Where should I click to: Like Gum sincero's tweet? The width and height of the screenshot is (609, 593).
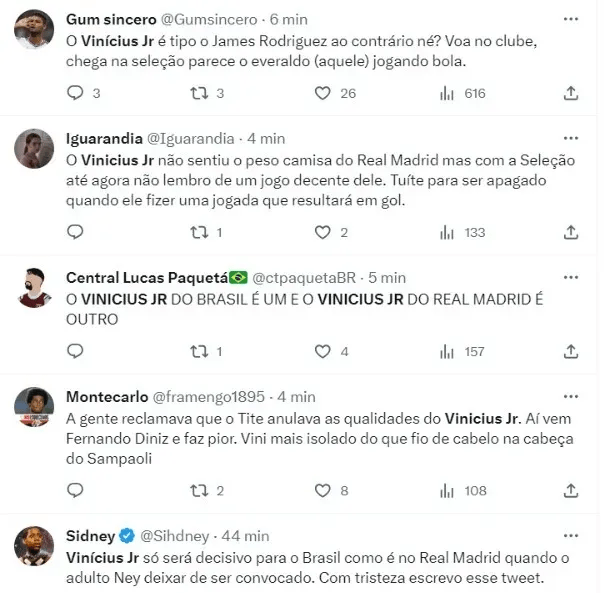tap(322, 93)
